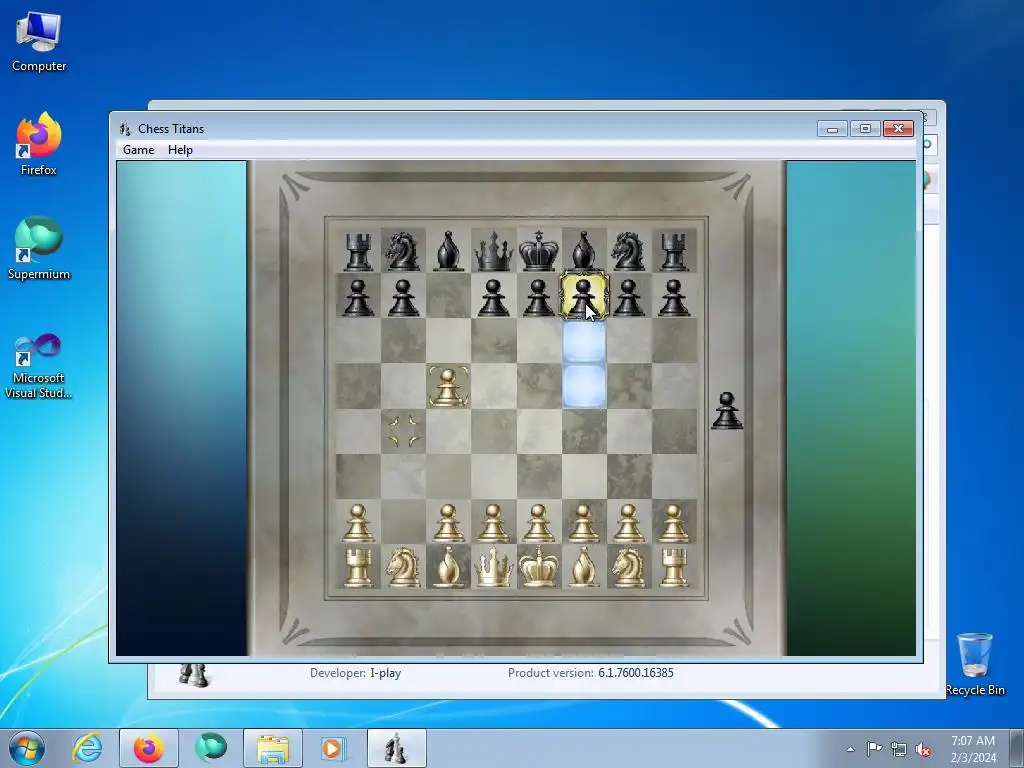Select the black knight beside the left rook
Viewport: 1024px width, 768px height.
click(x=403, y=251)
